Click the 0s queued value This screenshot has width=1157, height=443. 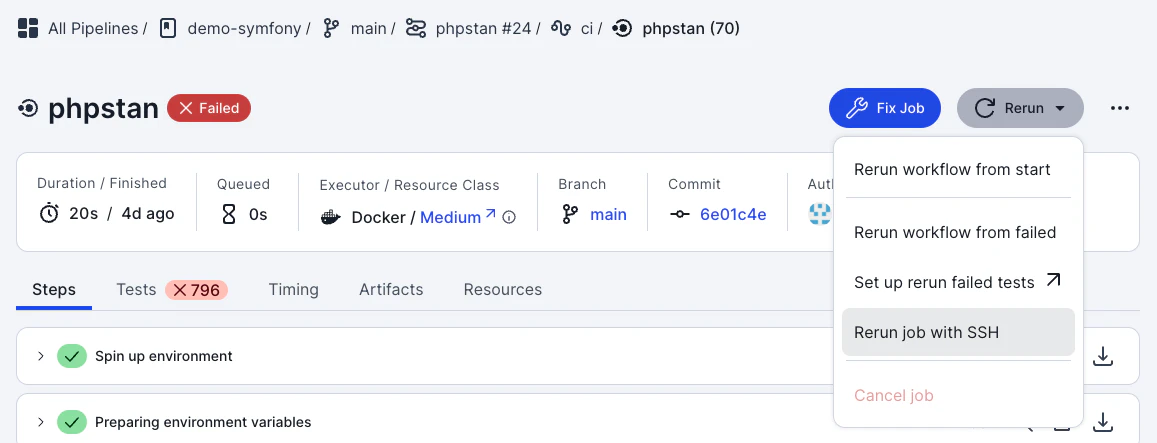pos(258,215)
